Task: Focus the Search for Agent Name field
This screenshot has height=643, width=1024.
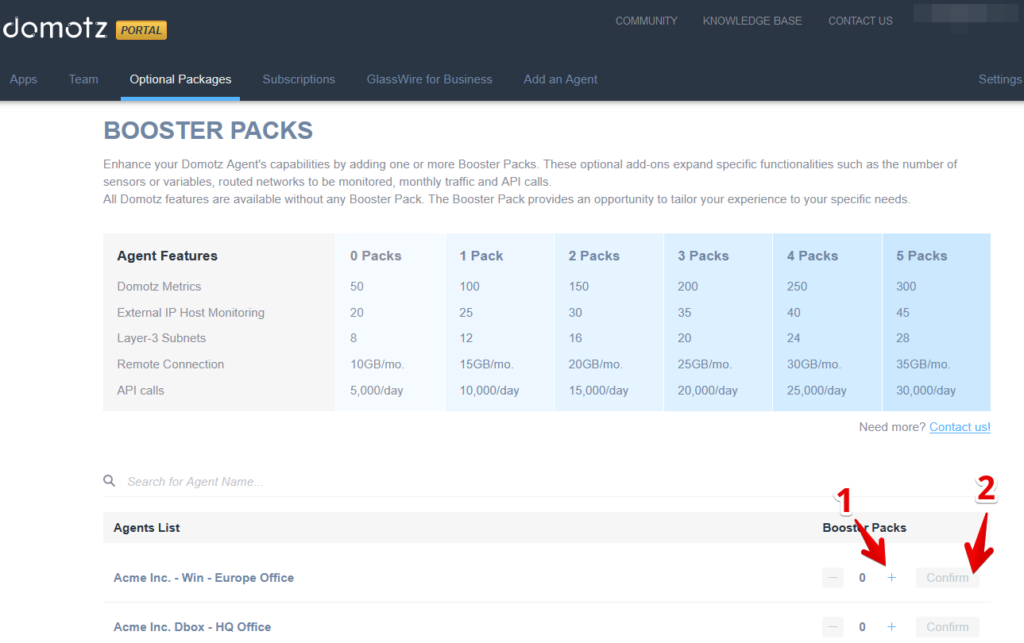Action: (x=546, y=482)
